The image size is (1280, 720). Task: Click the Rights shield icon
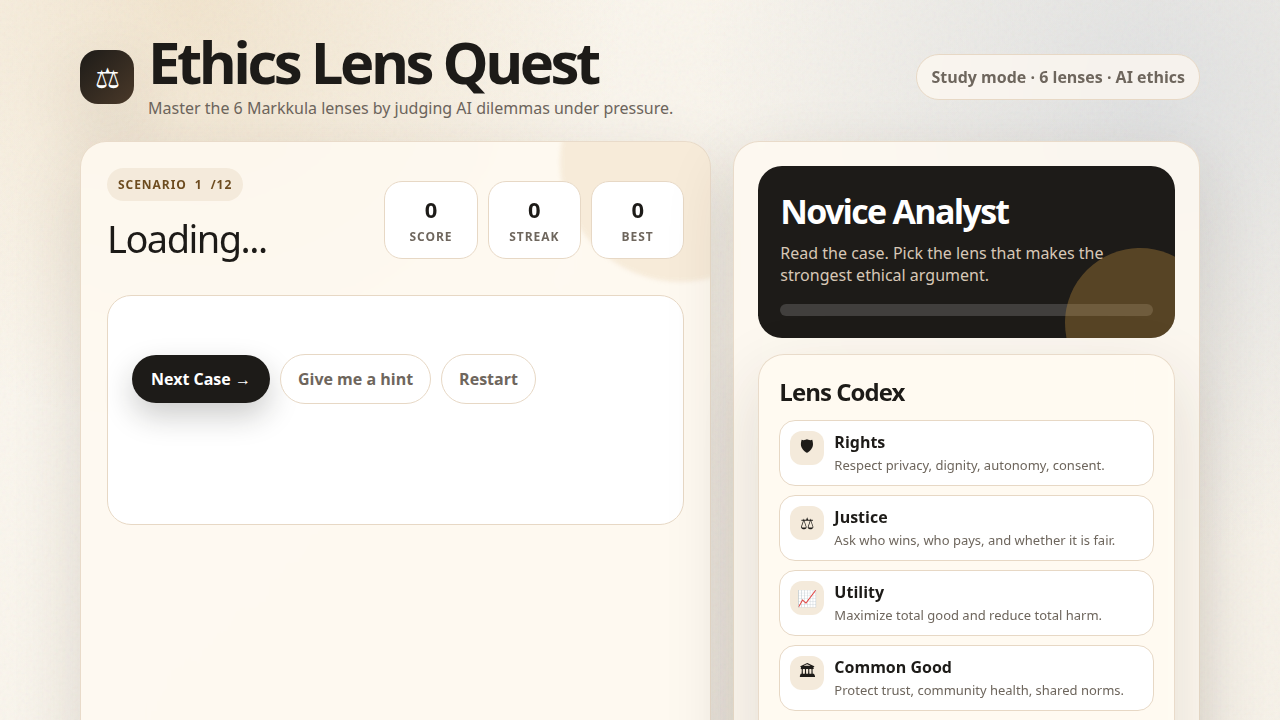807,447
